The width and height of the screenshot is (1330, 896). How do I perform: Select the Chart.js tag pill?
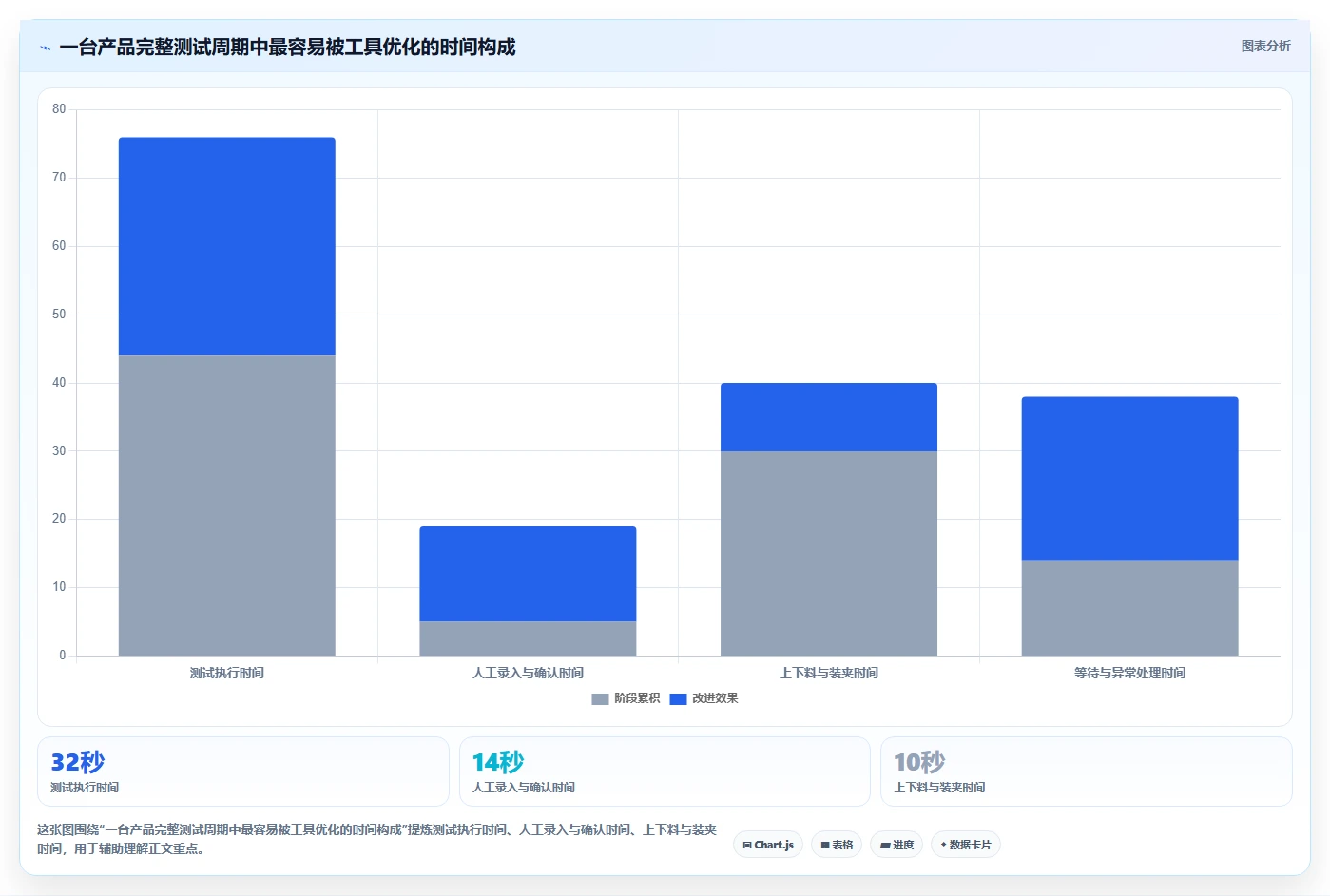click(768, 845)
